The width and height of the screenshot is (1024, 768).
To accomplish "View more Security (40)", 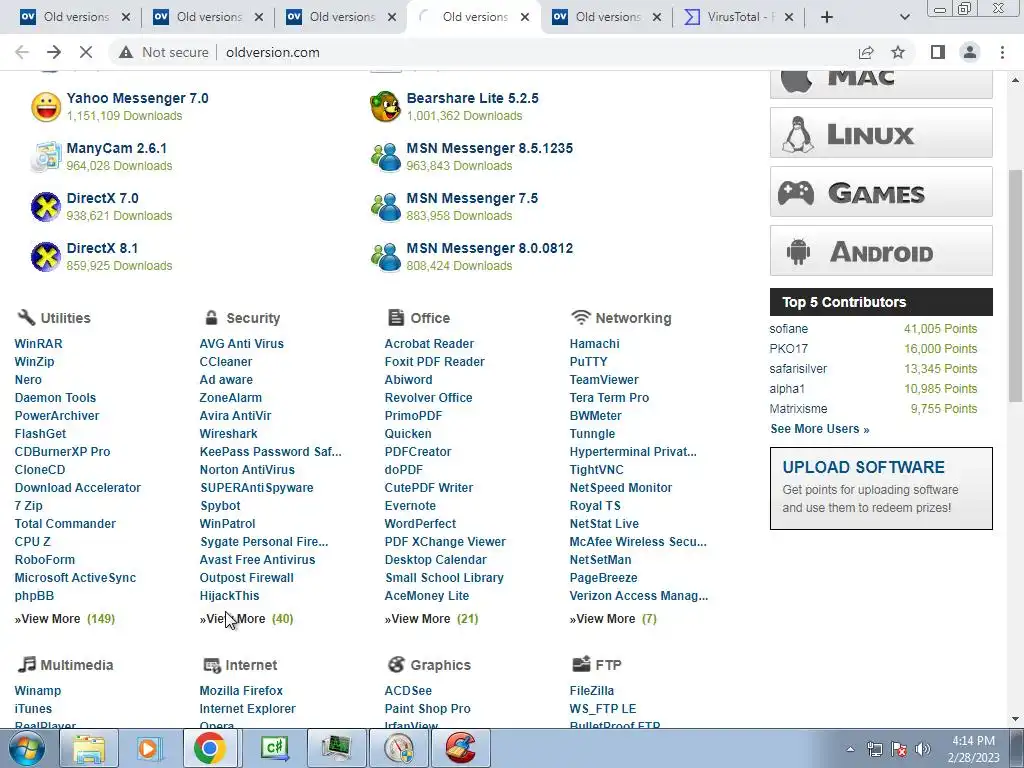I will click(246, 618).
